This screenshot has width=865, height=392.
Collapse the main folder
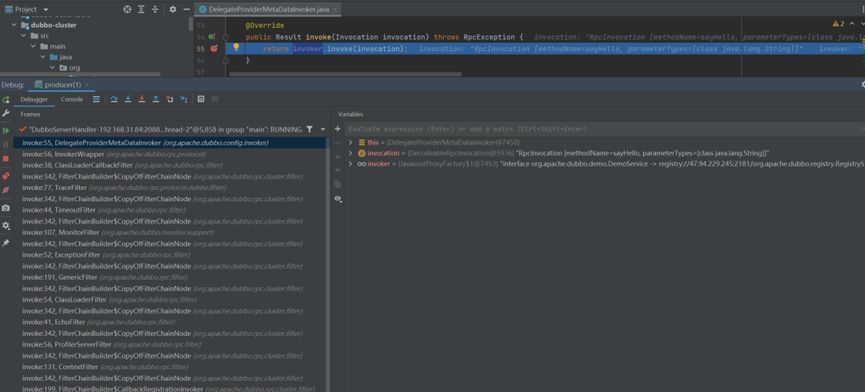click(33, 46)
